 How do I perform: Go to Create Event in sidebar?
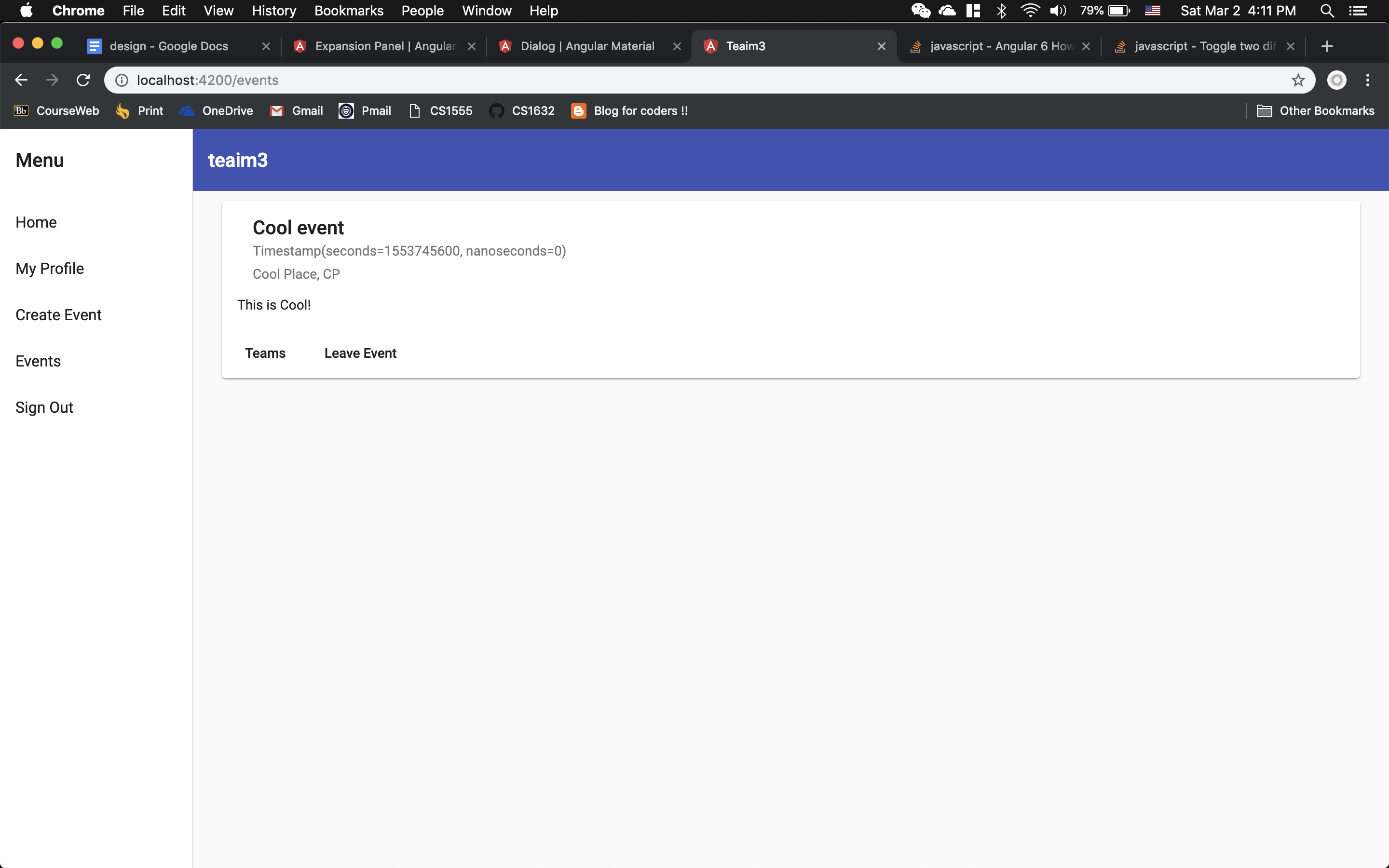(x=58, y=314)
